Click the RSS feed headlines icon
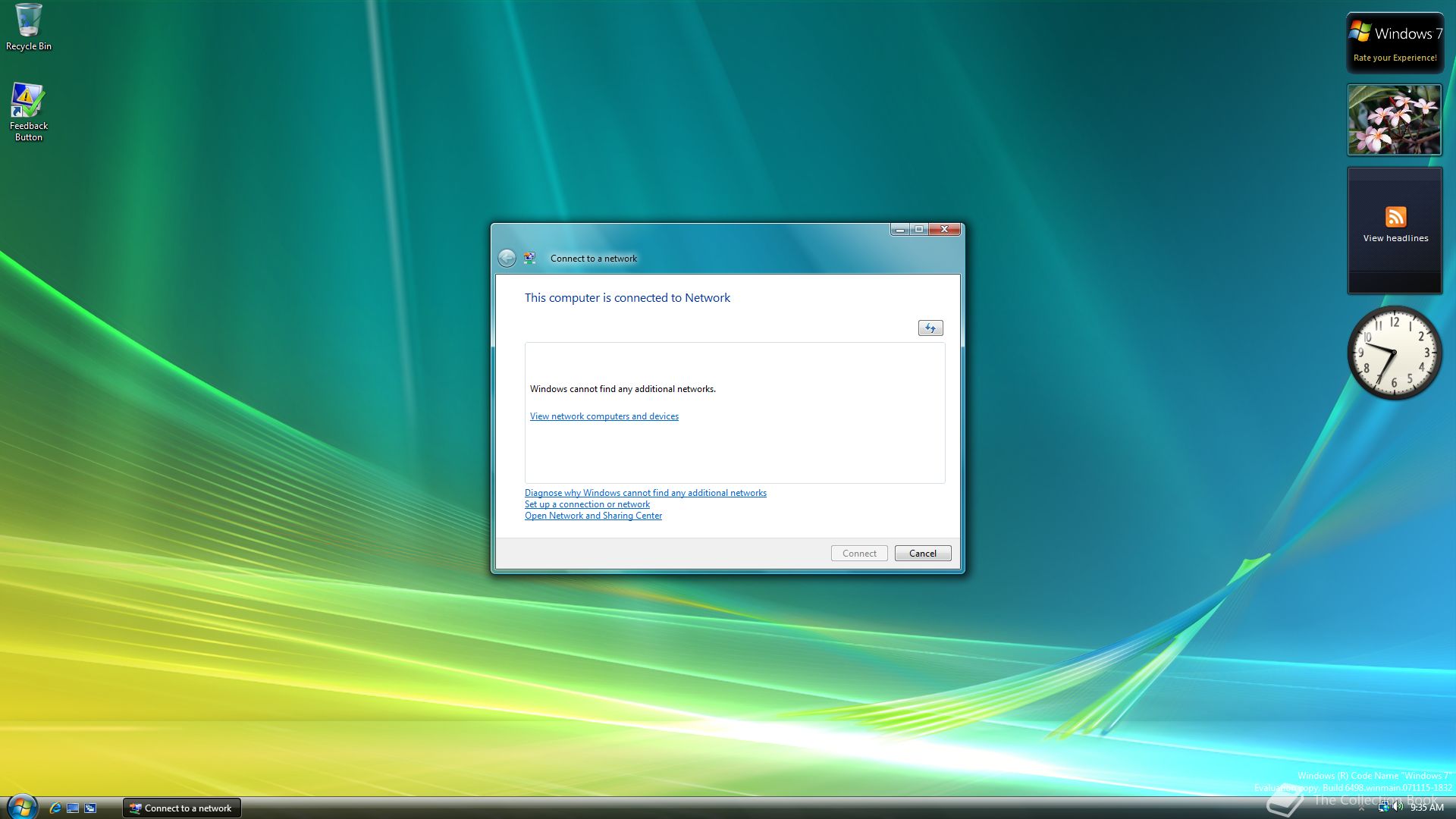 pyautogui.click(x=1395, y=217)
